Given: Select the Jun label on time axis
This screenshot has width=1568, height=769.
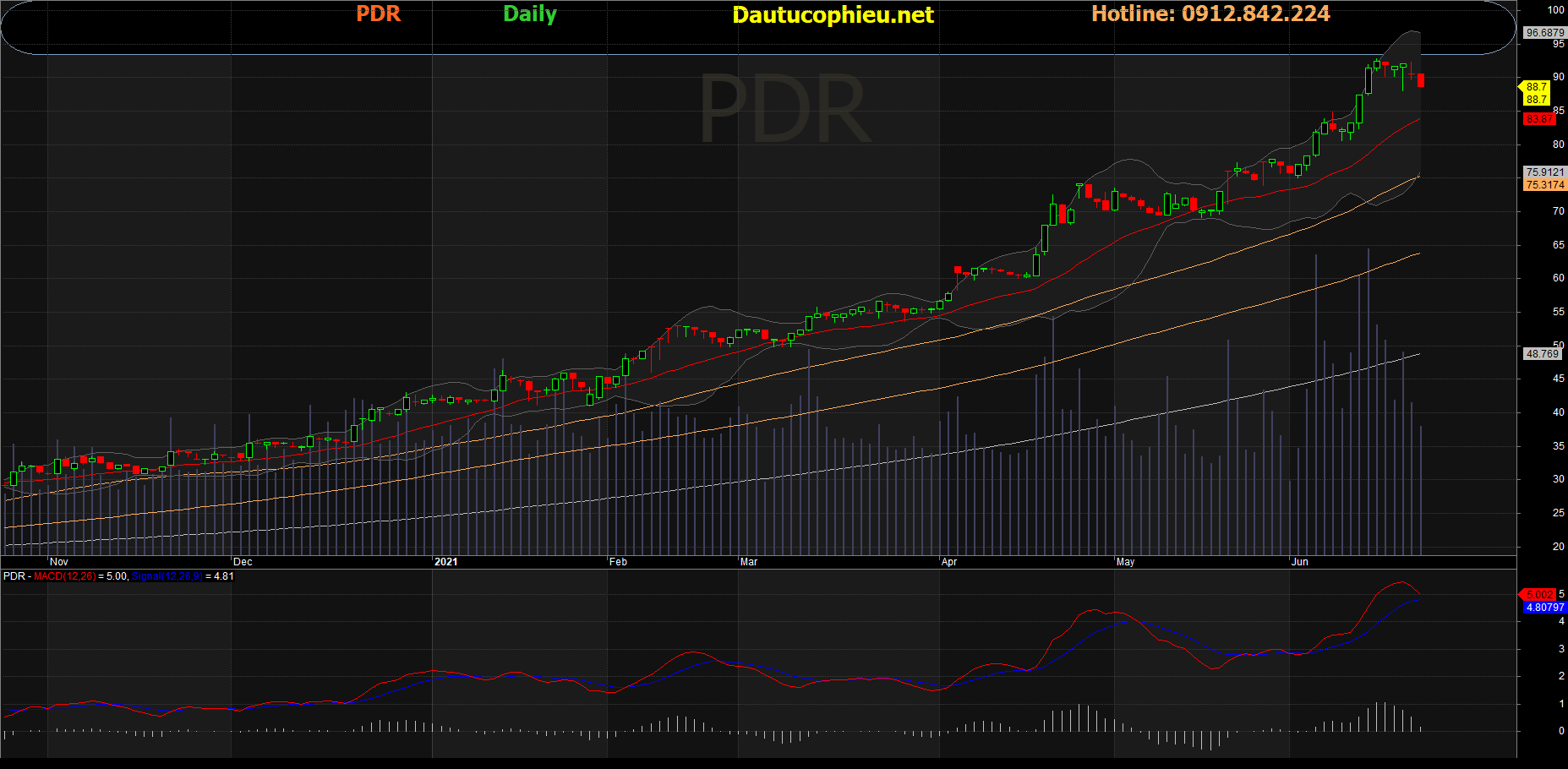Looking at the screenshot, I should 1300,562.
